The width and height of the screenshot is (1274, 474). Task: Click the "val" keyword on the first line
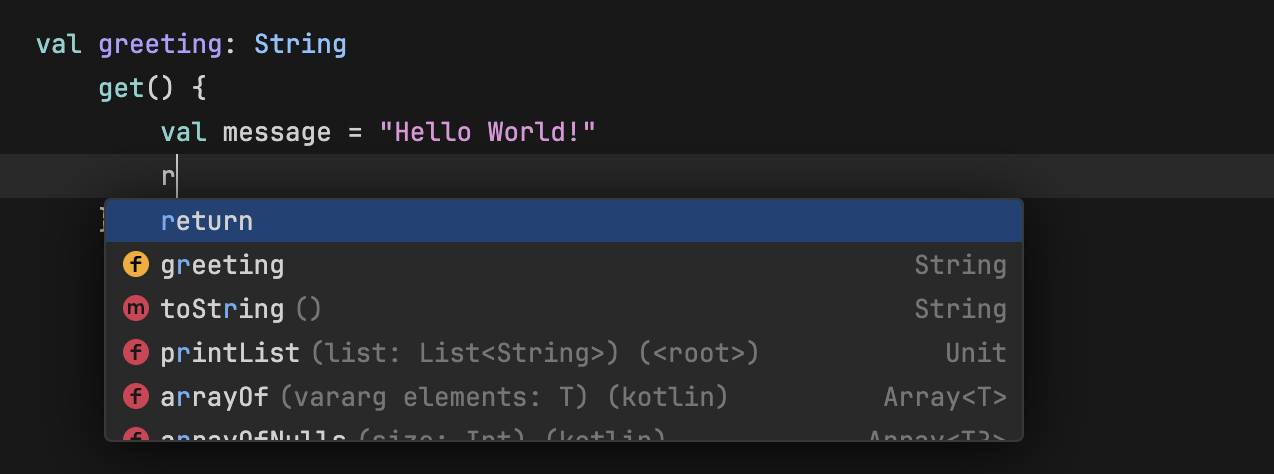59,44
